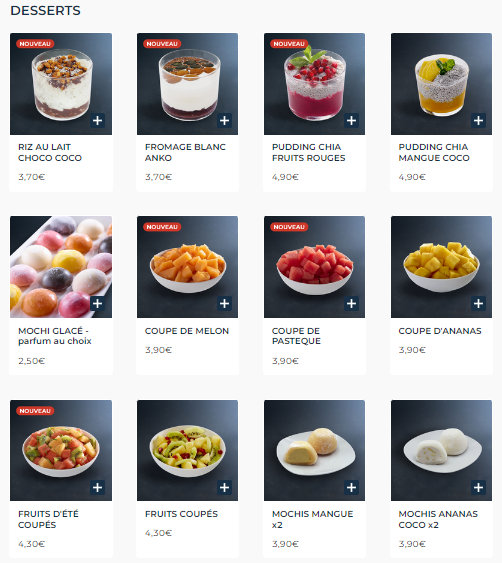Viewport: 502px width, 563px height.
Task: Add Fruits Coupés with plus icon
Action: click(224, 488)
